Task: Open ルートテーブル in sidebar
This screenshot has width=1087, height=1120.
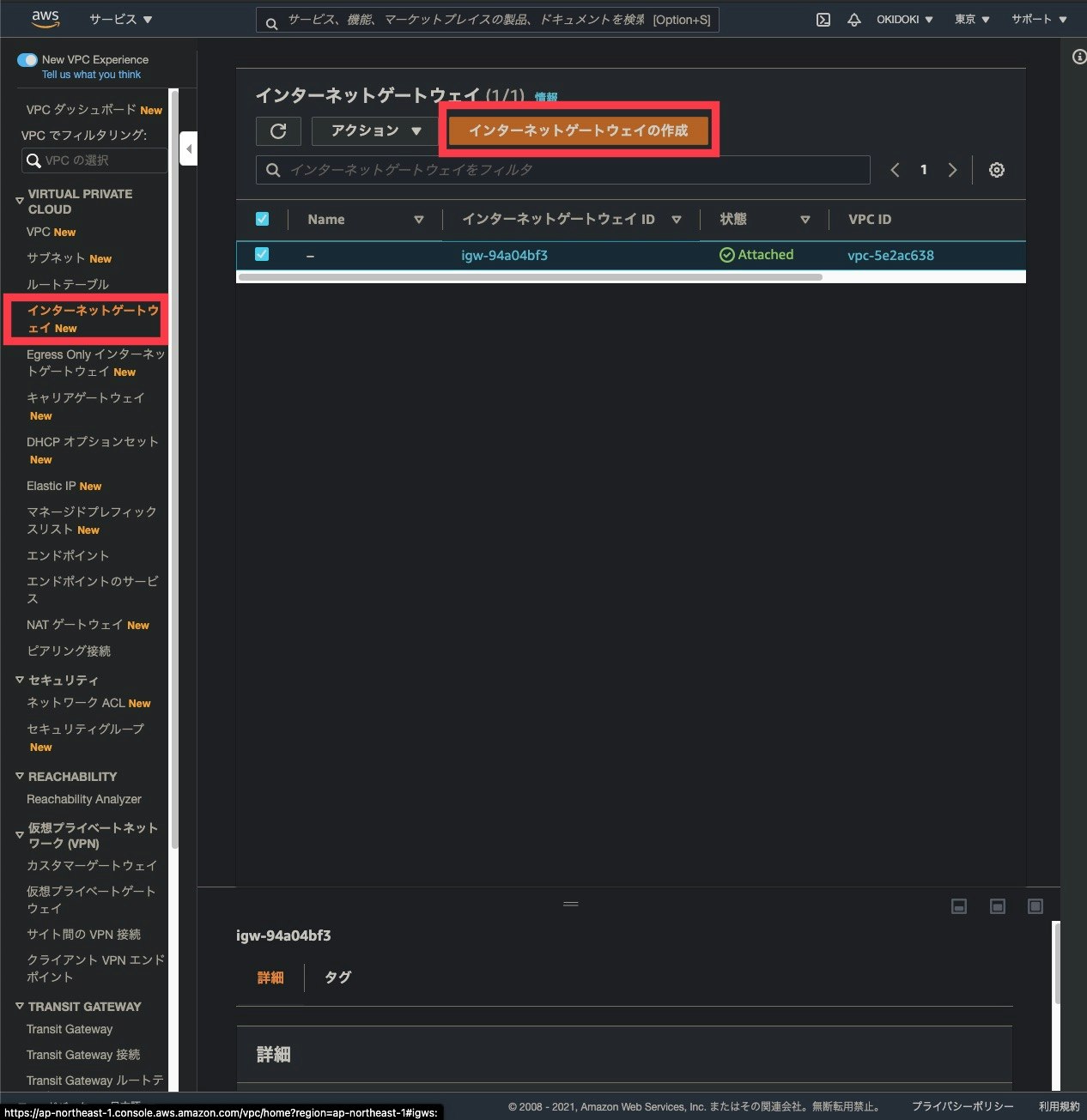Action: pyautogui.click(x=68, y=284)
